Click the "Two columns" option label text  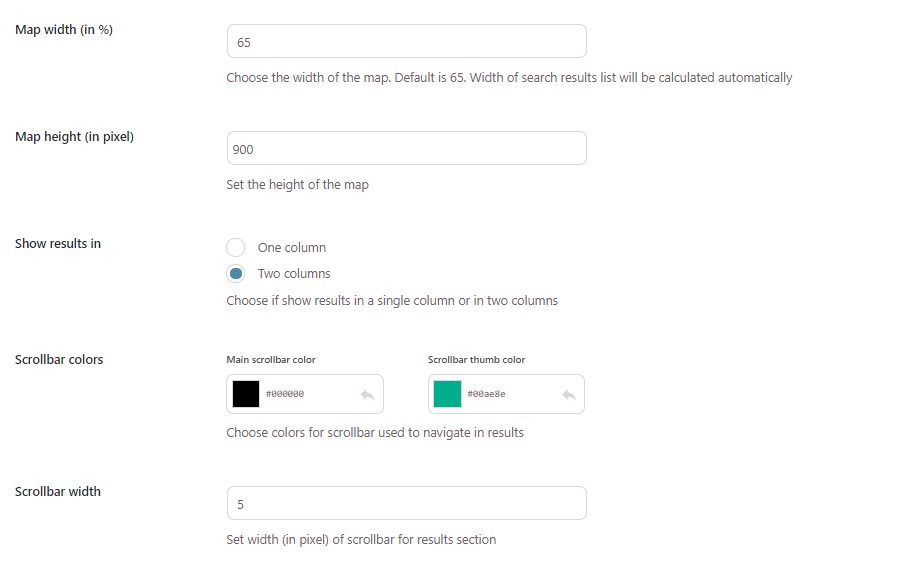[x=294, y=273]
